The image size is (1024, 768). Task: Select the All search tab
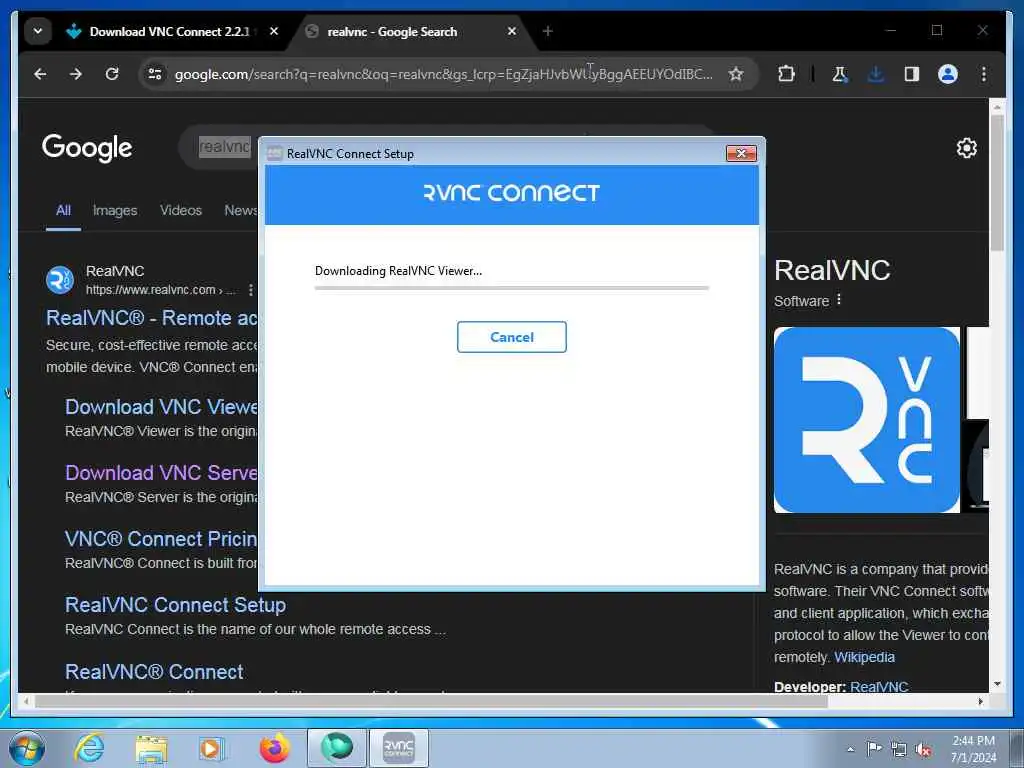(63, 210)
